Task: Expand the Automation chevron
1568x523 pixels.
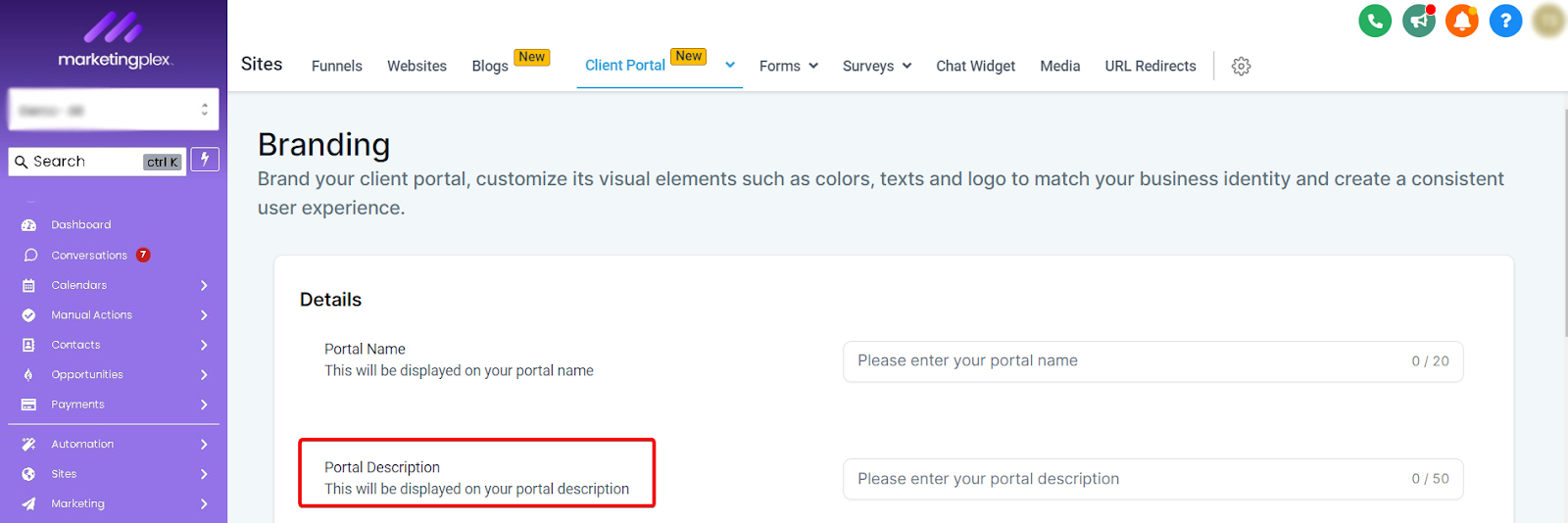Action: (x=204, y=444)
